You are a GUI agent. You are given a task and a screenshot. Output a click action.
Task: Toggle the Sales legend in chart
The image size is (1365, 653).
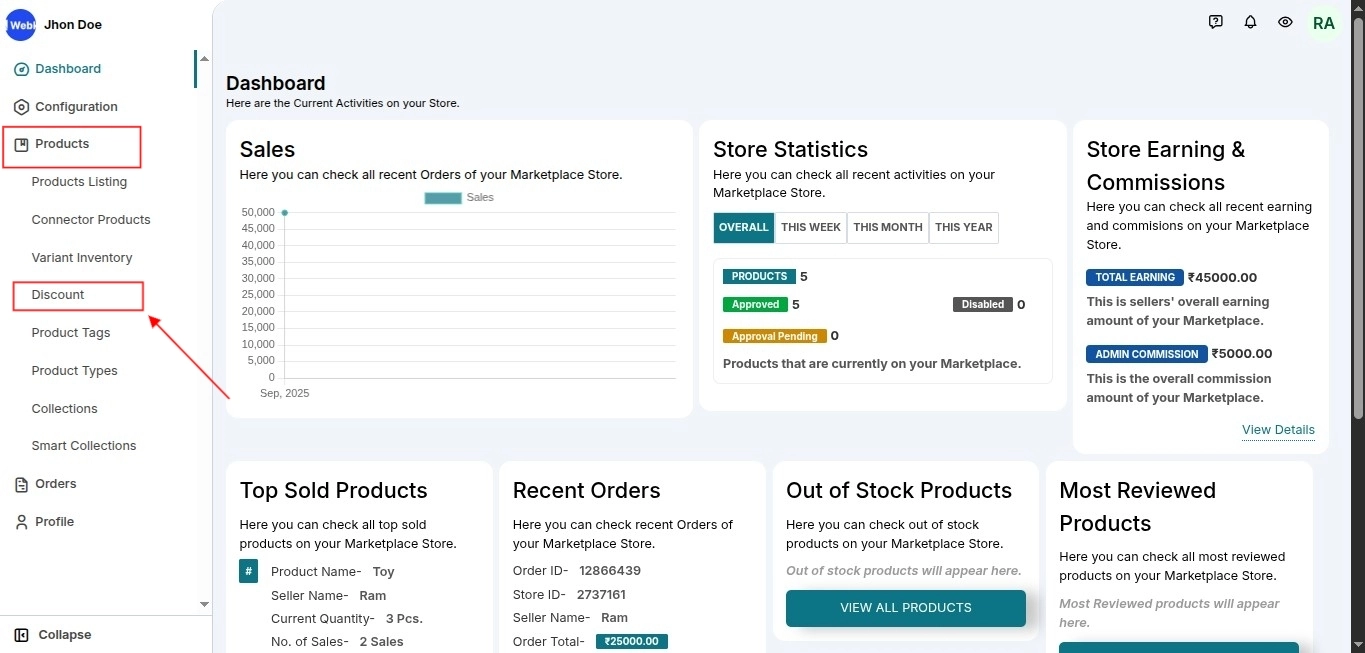coord(458,198)
